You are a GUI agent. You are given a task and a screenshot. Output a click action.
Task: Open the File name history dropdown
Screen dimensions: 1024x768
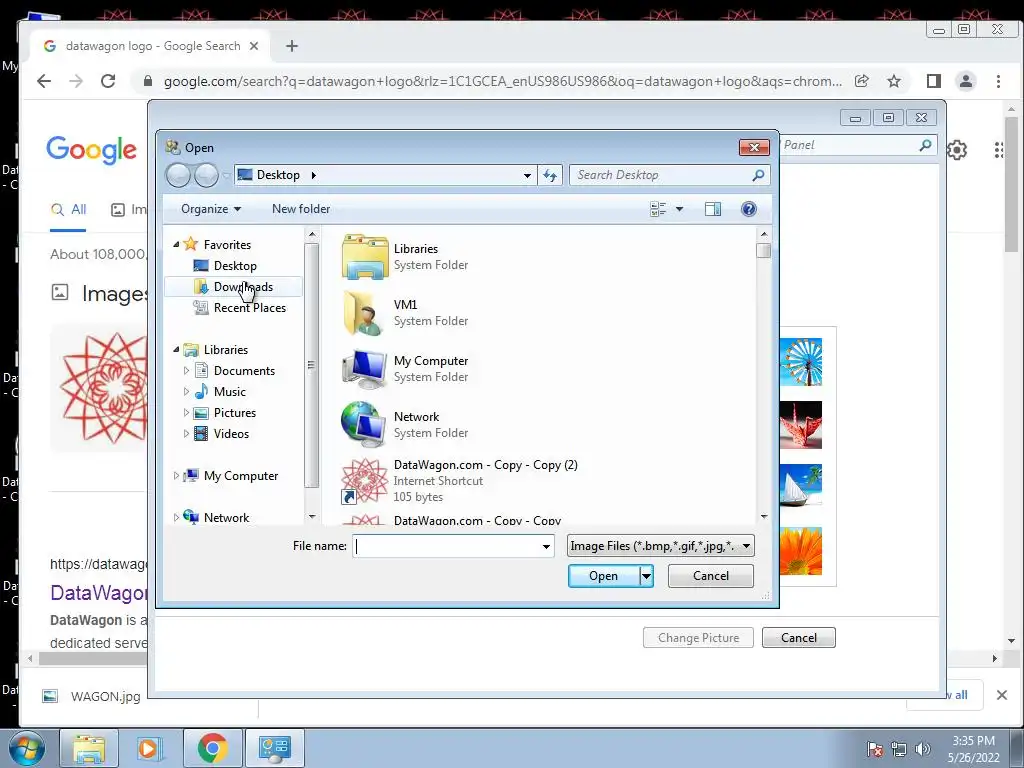pos(546,546)
